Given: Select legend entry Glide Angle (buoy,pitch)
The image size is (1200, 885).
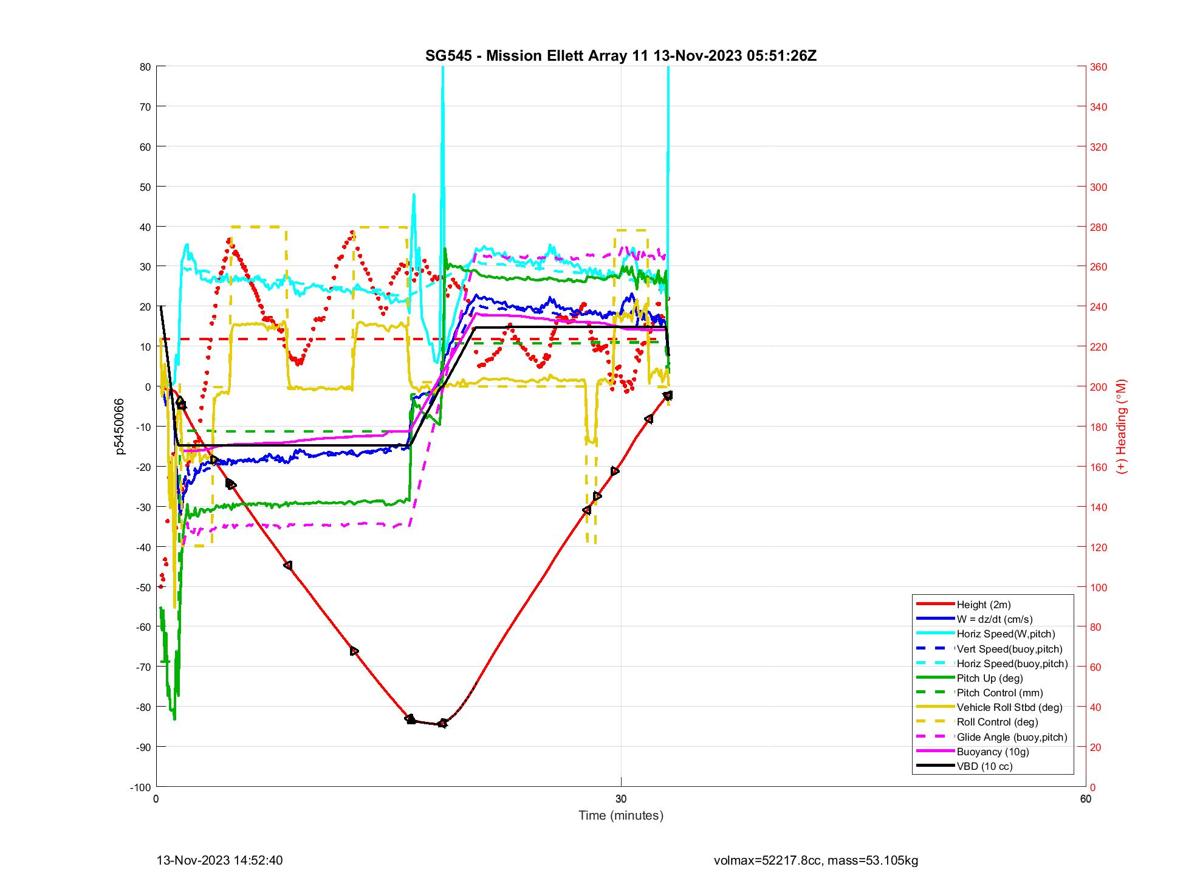Looking at the screenshot, I should point(1012,737).
